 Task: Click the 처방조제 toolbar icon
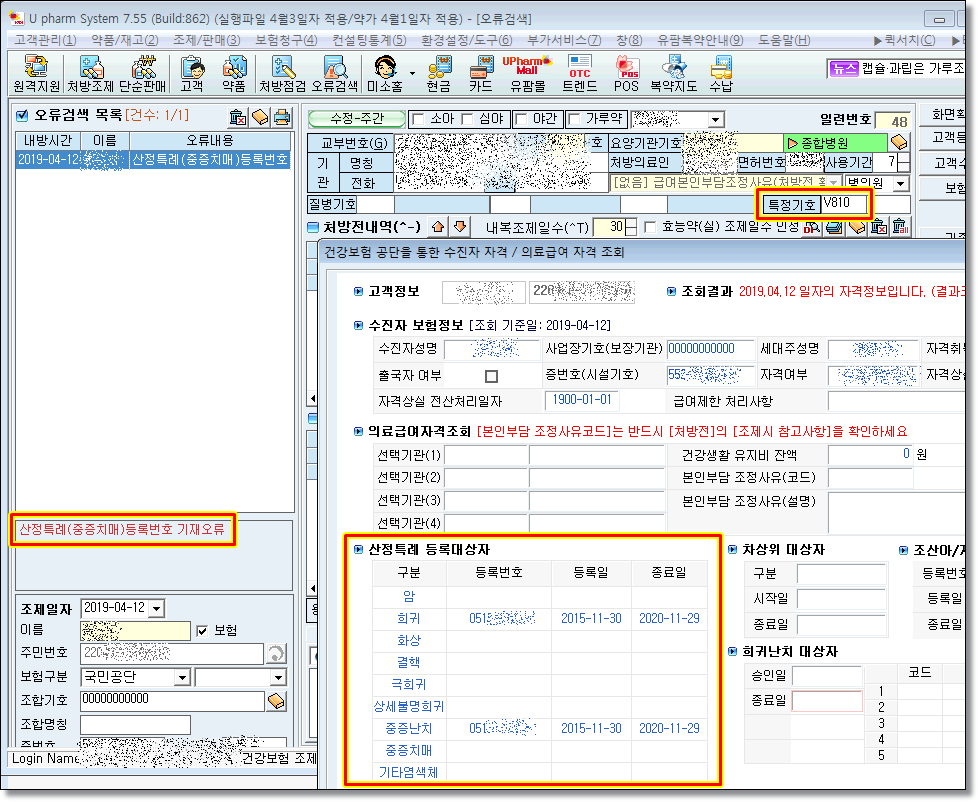(92, 74)
